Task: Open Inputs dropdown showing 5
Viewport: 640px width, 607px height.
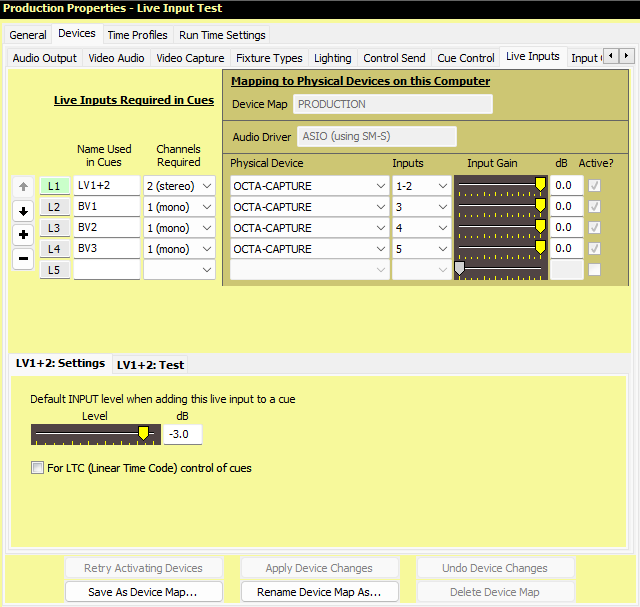Action: click(x=422, y=249)
